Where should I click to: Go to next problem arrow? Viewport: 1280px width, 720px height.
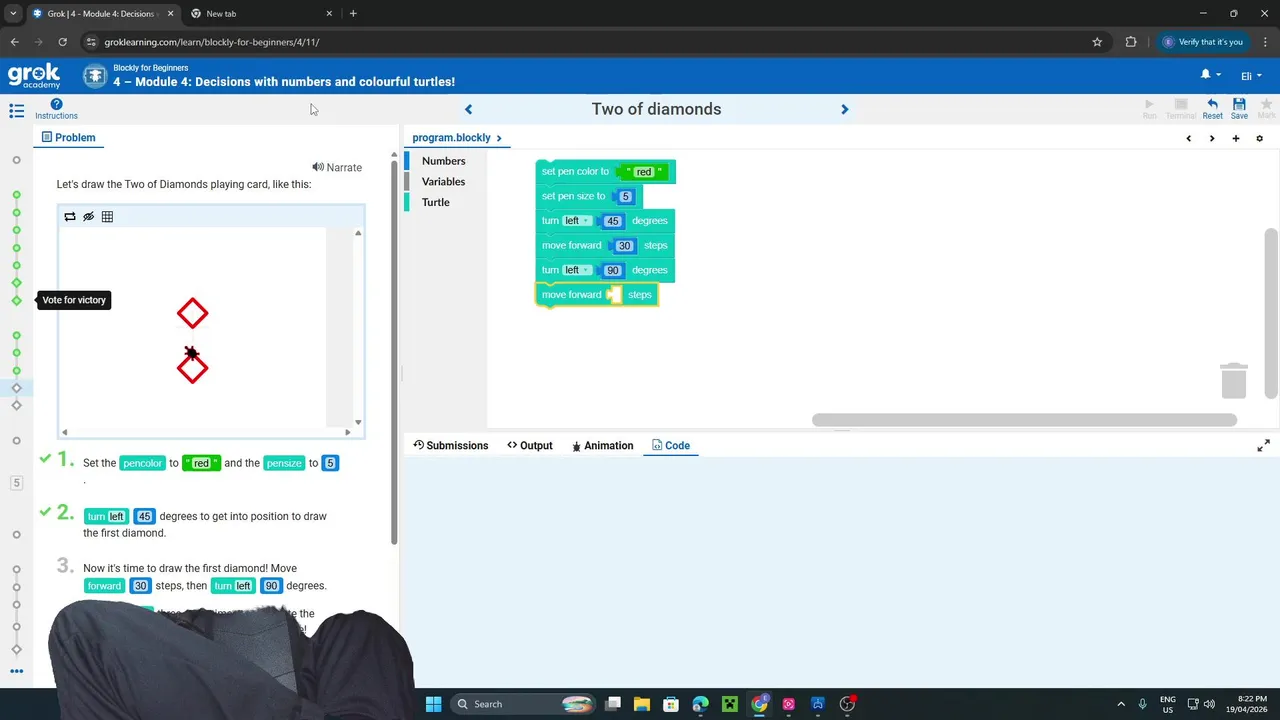844,109
